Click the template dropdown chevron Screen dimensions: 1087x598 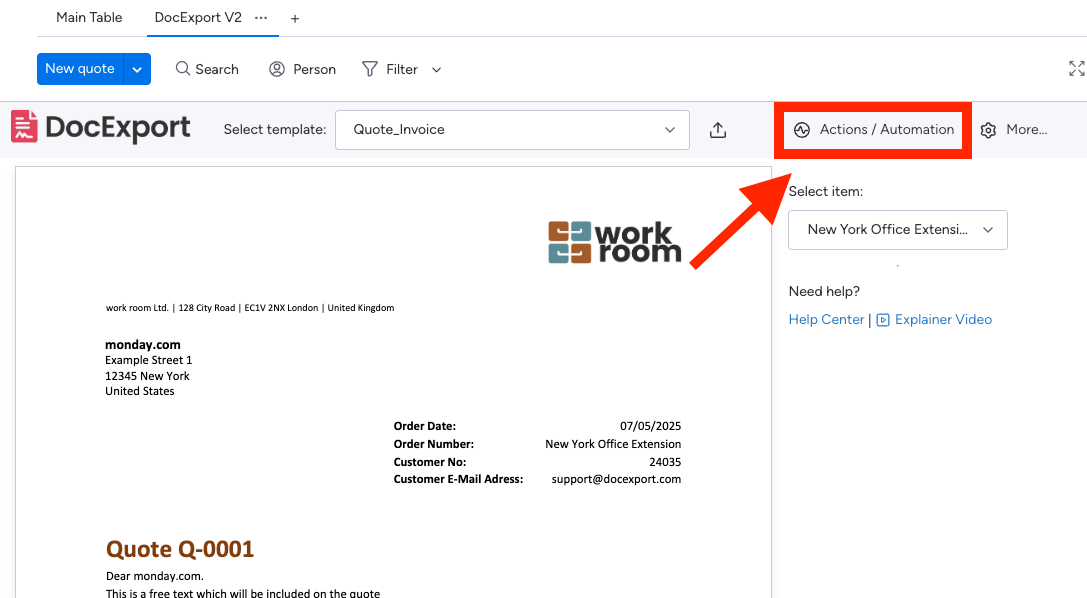(670, 130)
